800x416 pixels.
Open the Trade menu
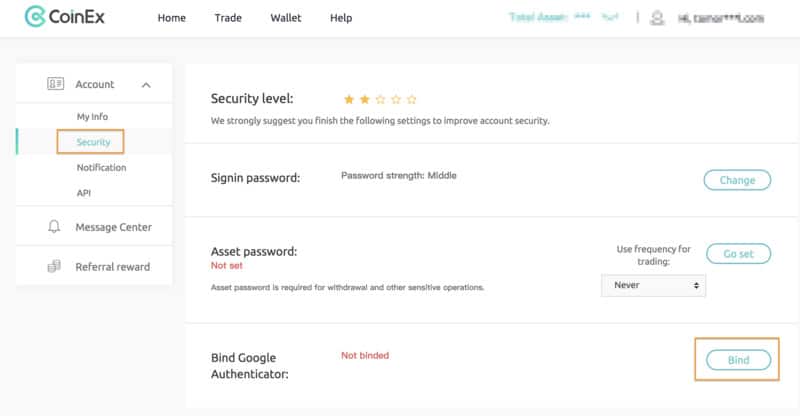[x=228, y=18]
